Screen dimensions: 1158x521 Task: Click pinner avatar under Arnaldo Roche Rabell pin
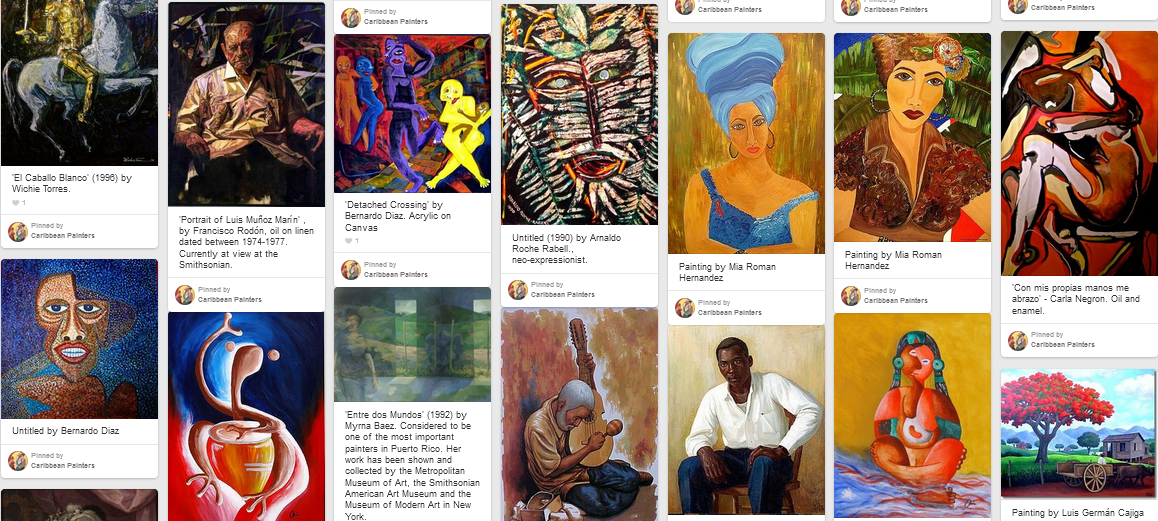pyautogui.click(x=518, y=290)
